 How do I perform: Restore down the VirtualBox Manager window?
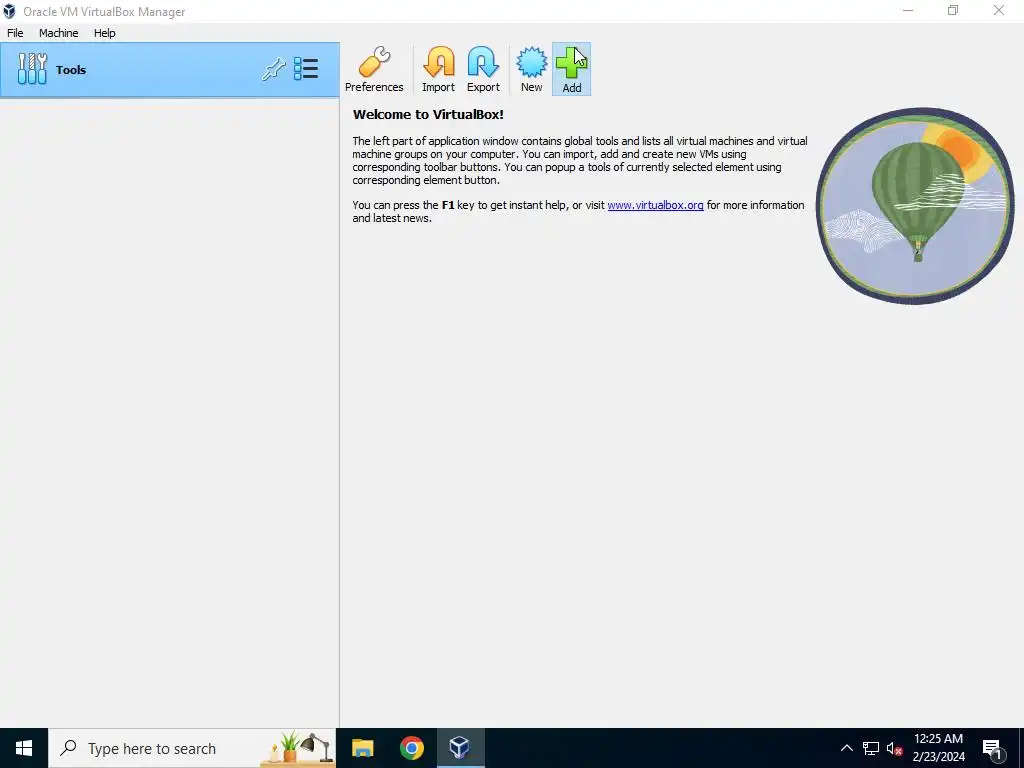[x=953, y=10]
